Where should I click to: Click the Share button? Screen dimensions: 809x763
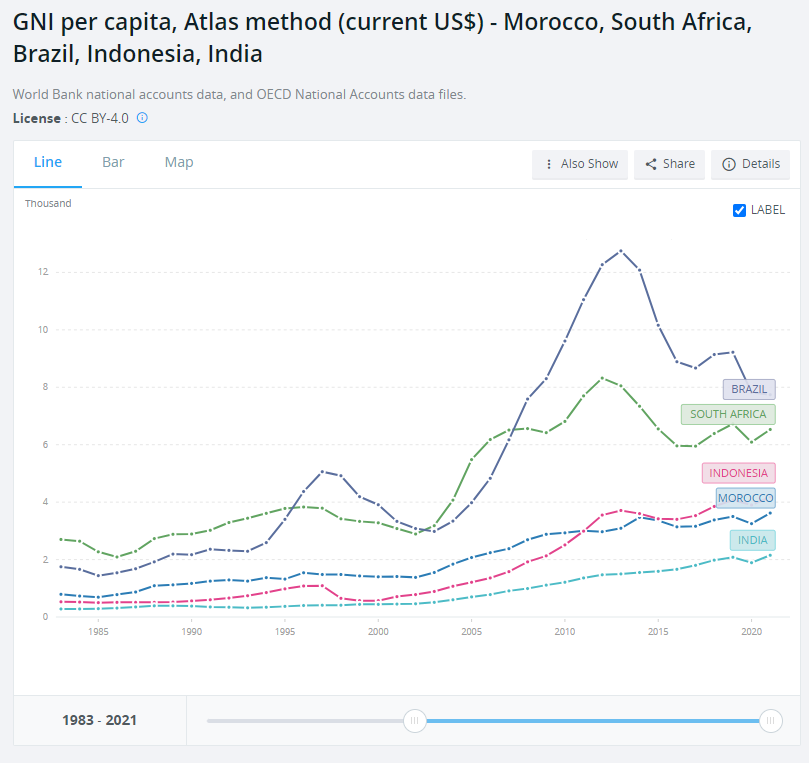pyautogui.click(x=669, y=164)
